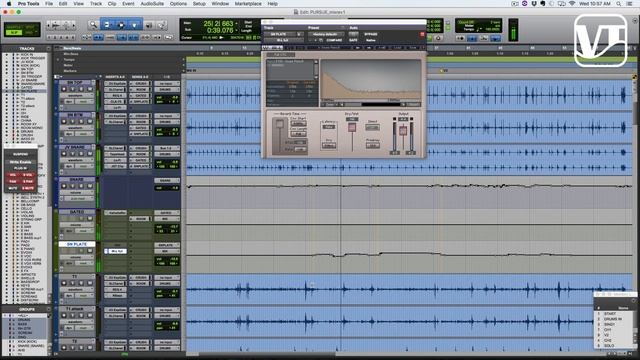This screenshot has width=640, height=360.
Task: Toggle plug-in BYPASS
Action: tap(371, 34)
